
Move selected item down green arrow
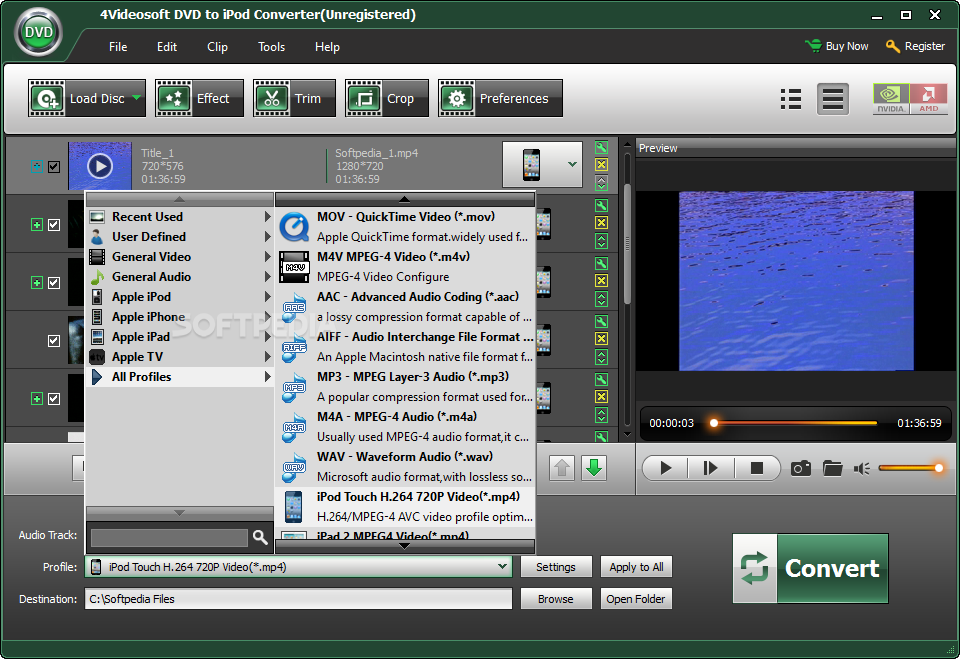[593, 469]
